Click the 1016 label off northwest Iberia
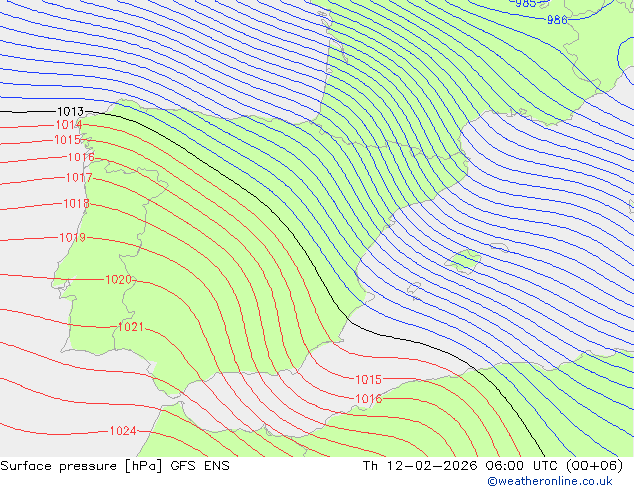634x490 pixels. click(81, 157)
